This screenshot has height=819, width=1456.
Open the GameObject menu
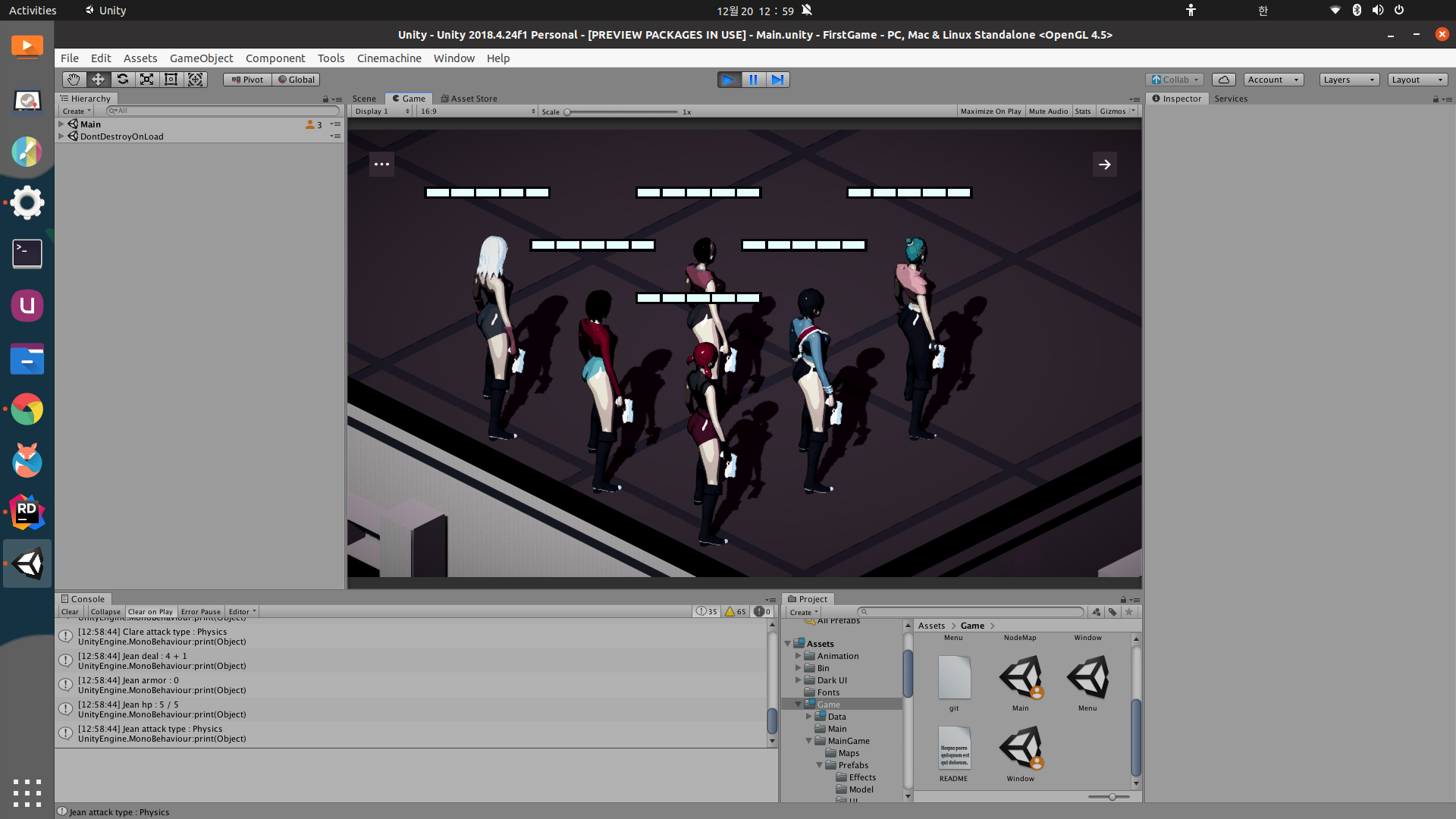(201, 58)
